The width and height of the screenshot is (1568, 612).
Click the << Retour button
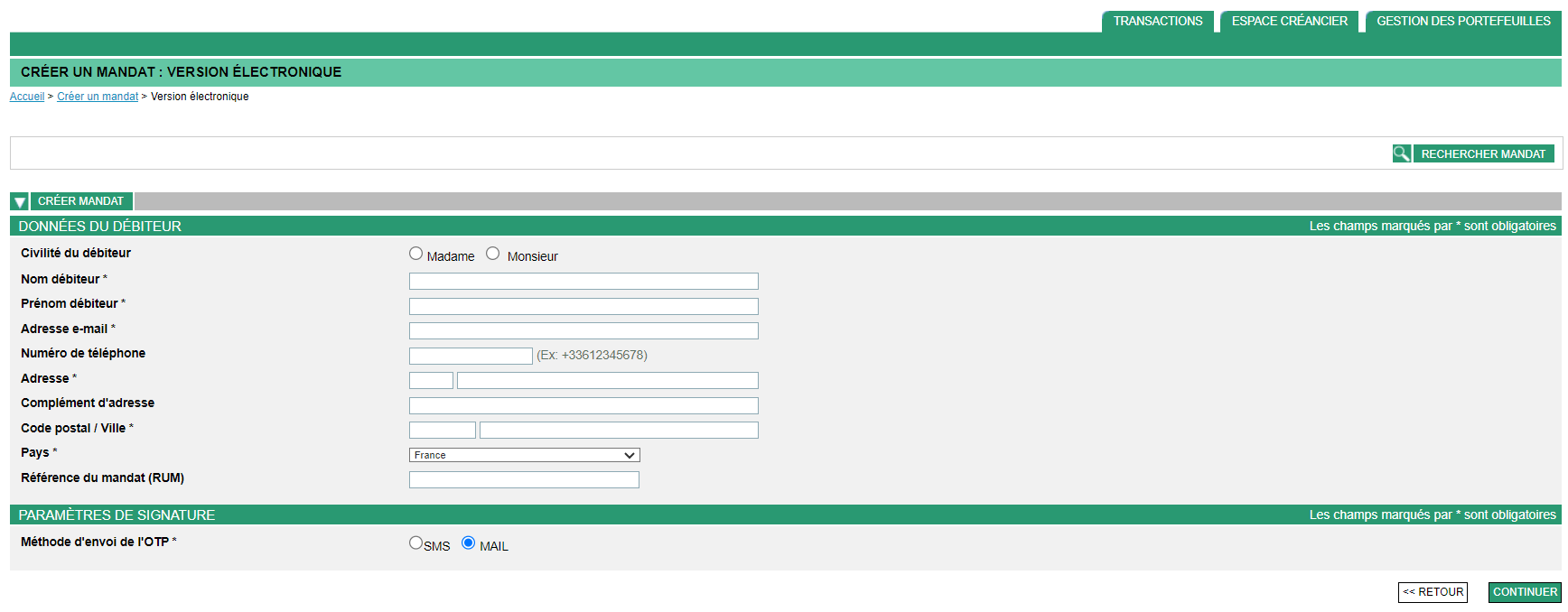[1433, 592]
